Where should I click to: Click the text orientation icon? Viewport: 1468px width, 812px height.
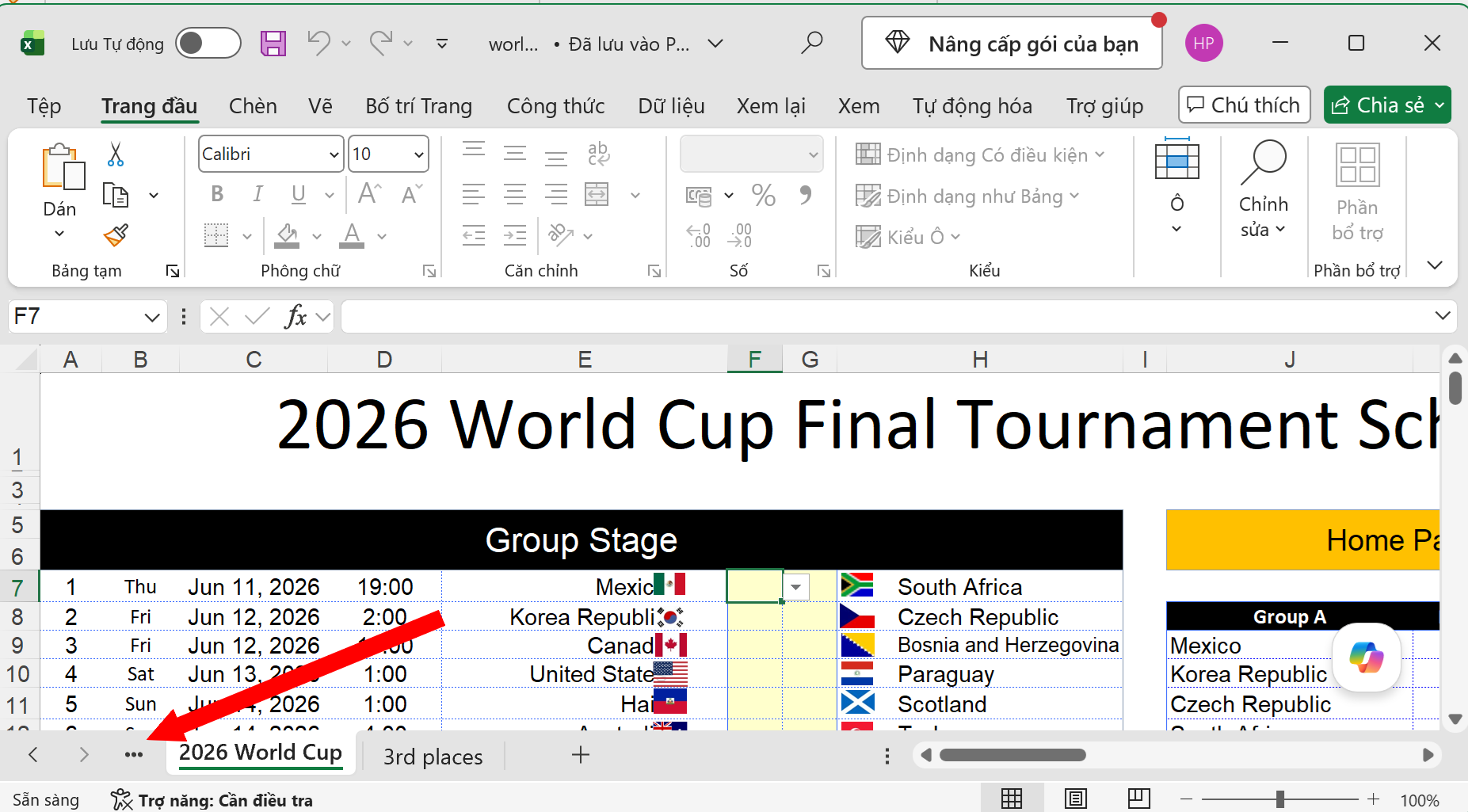(561, 235)
